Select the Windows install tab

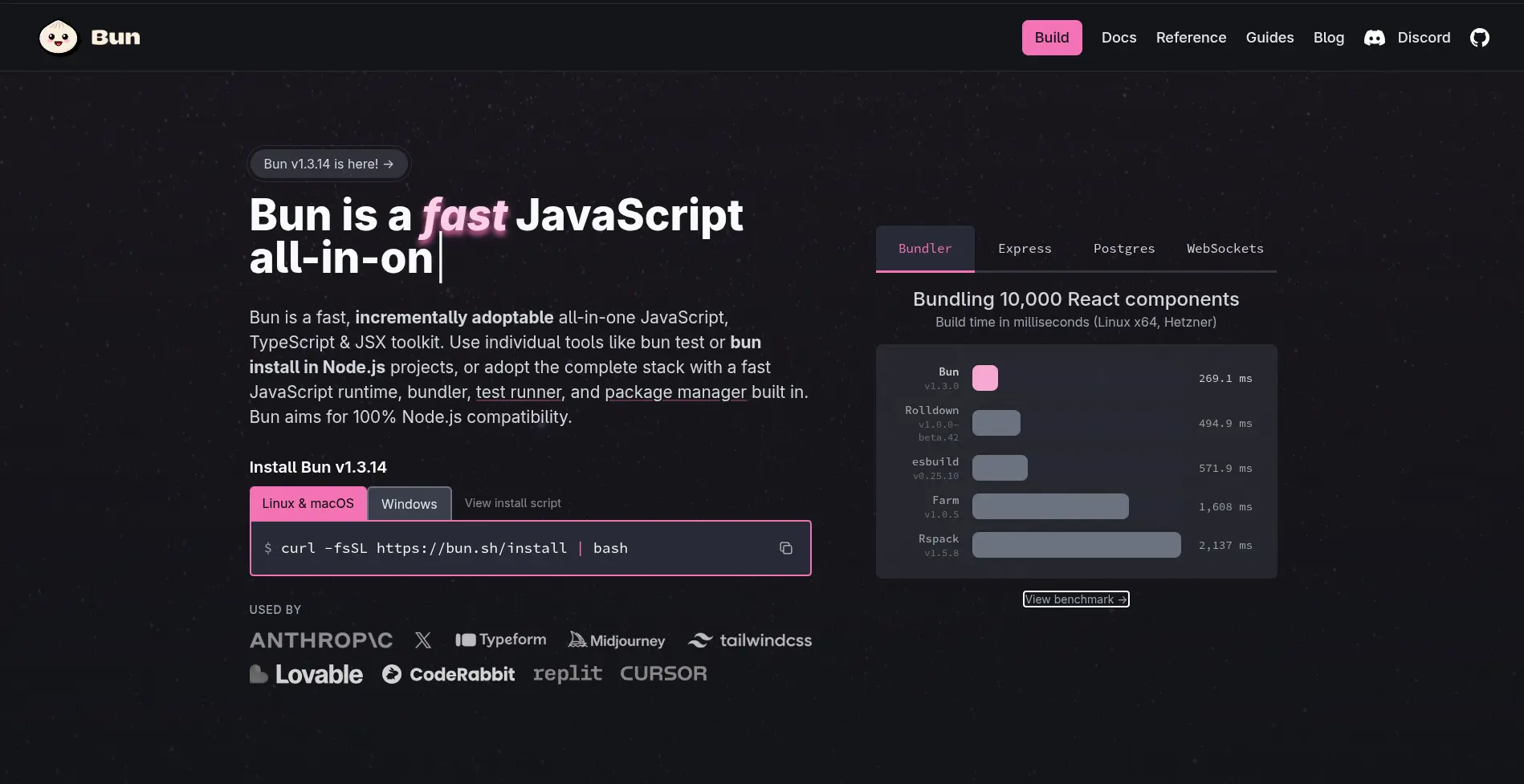click(x=410, y=504)
